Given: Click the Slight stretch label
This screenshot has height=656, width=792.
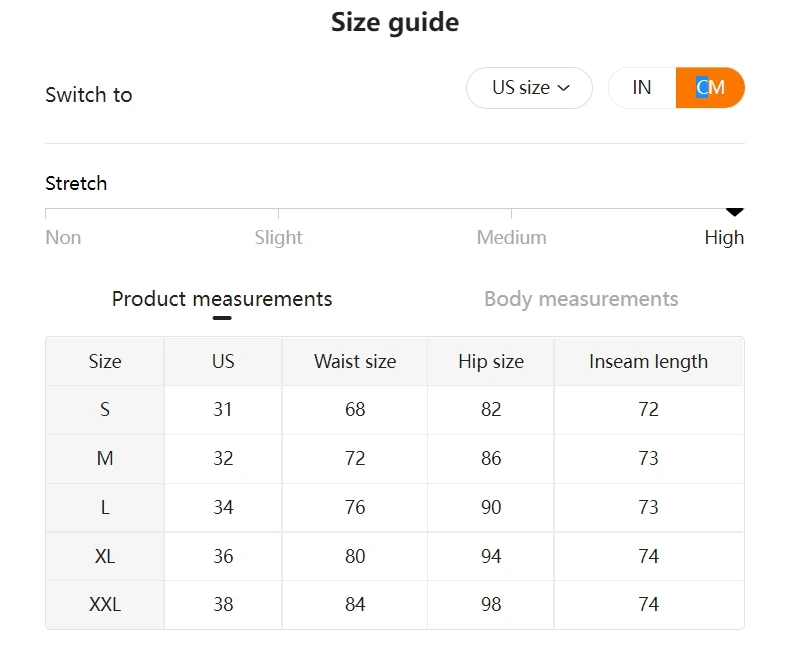Looking at the screenshot, I should coord(278,238).
